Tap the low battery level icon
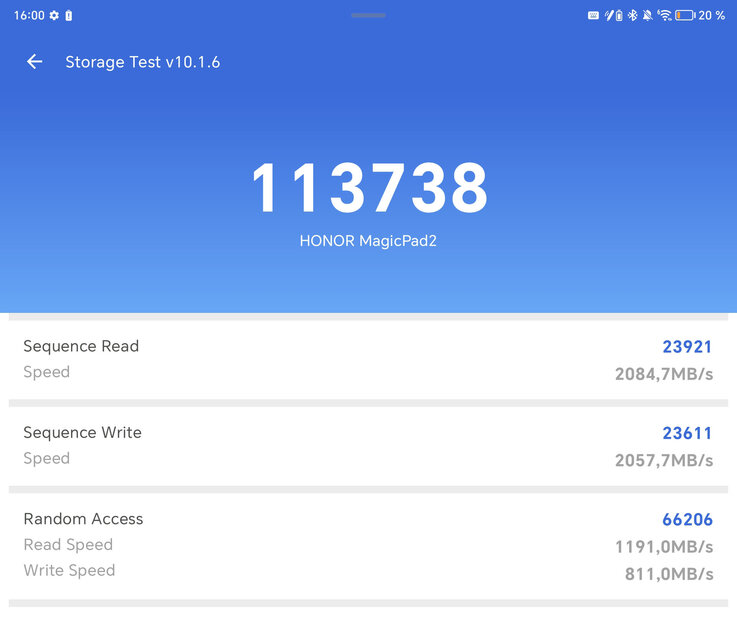 coord(685,16)
